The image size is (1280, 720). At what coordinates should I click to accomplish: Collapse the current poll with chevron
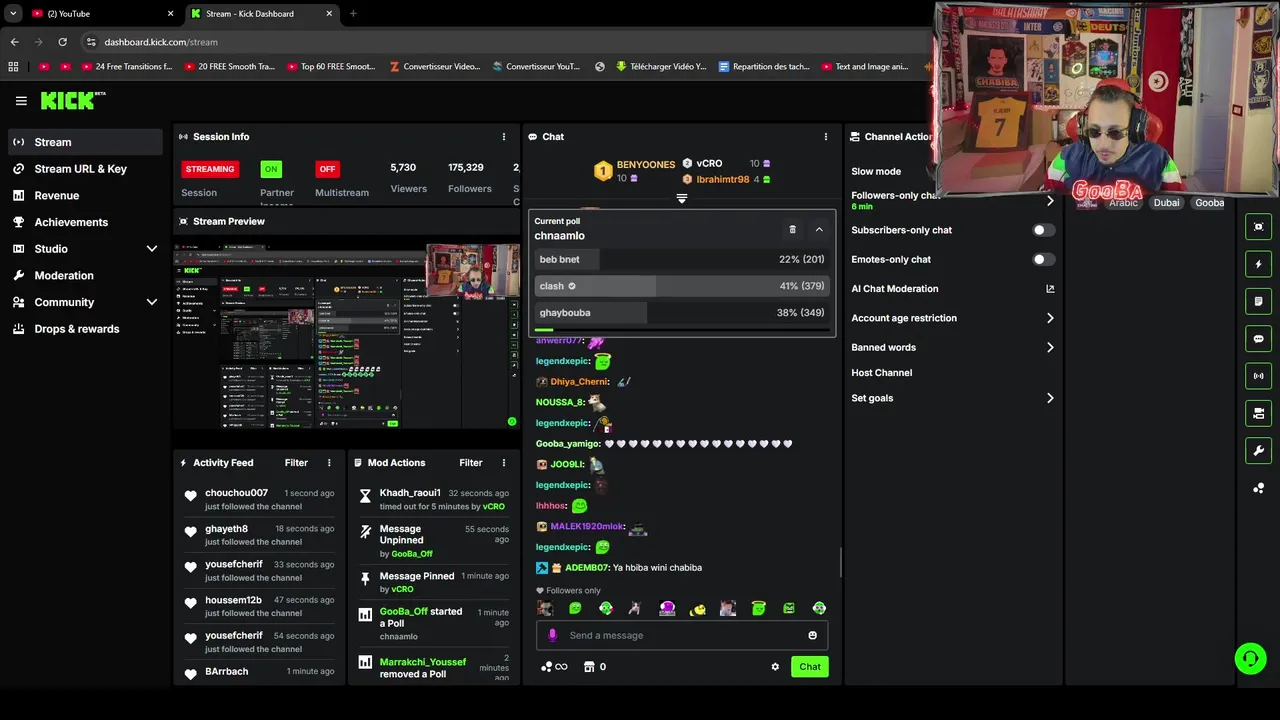point(819,229)
